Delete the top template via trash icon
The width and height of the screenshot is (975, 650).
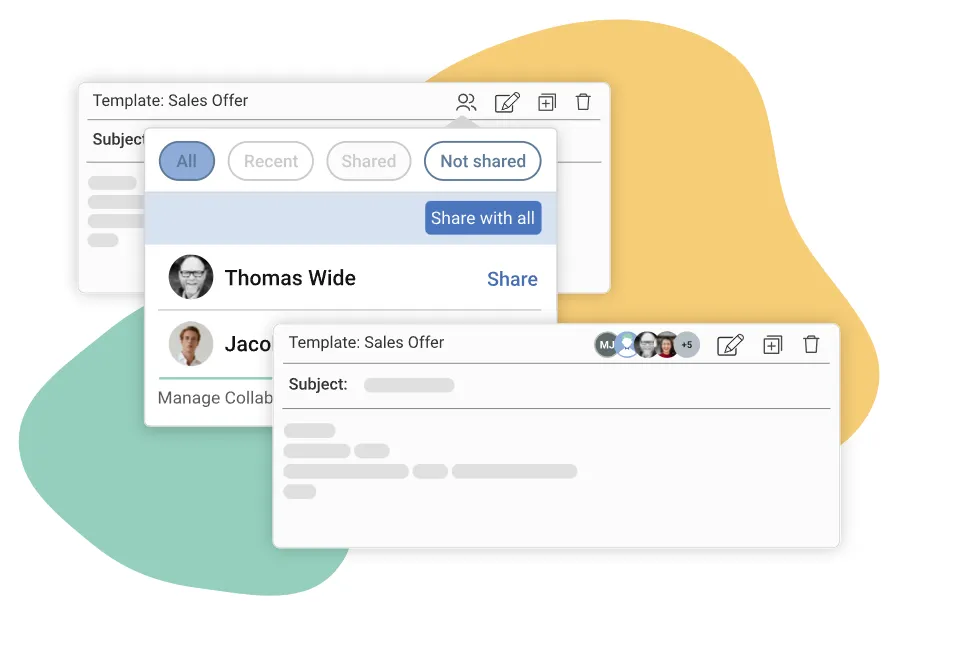pos(583,101)
